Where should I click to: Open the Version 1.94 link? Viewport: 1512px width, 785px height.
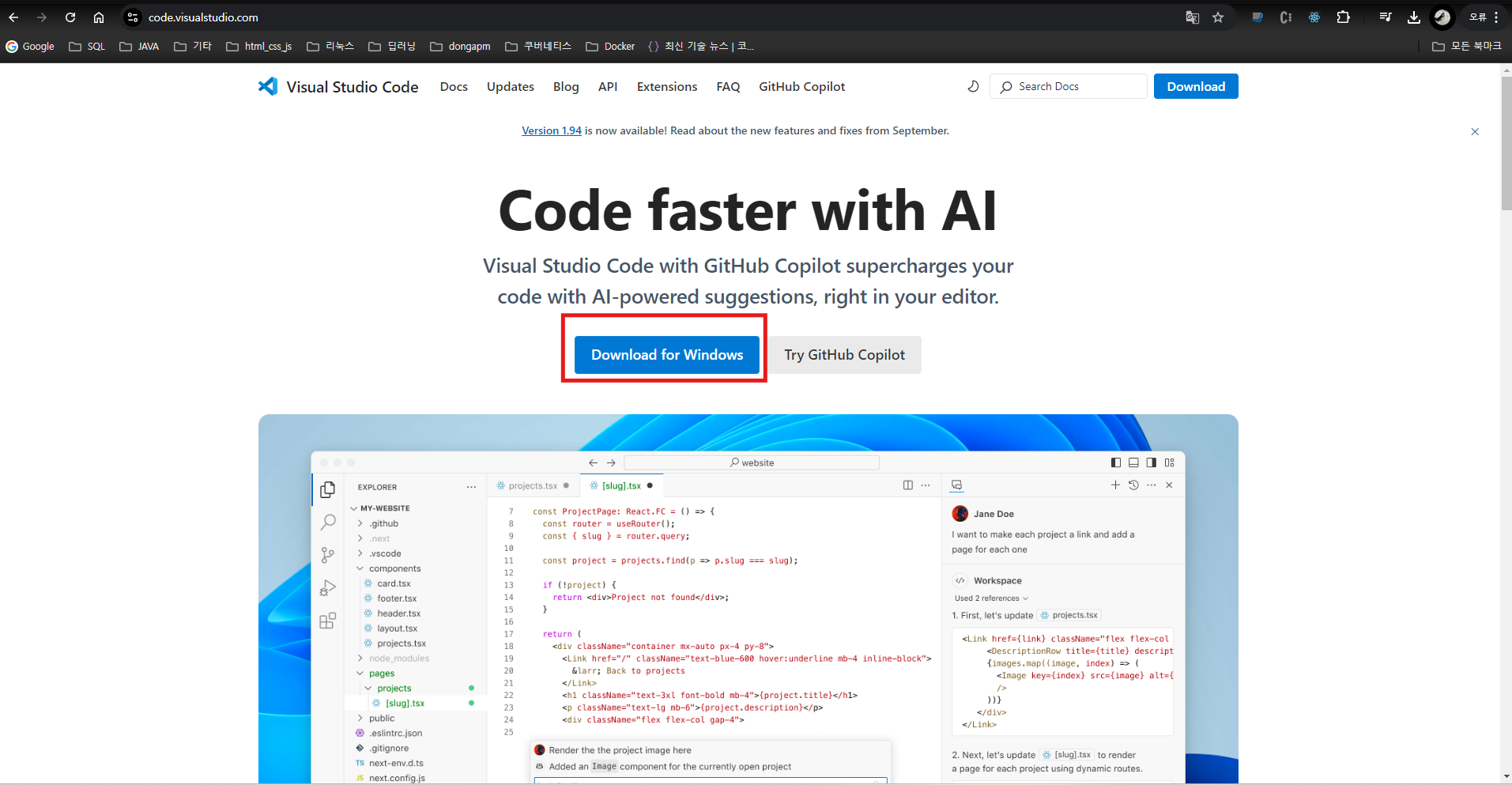pos(552,131)
